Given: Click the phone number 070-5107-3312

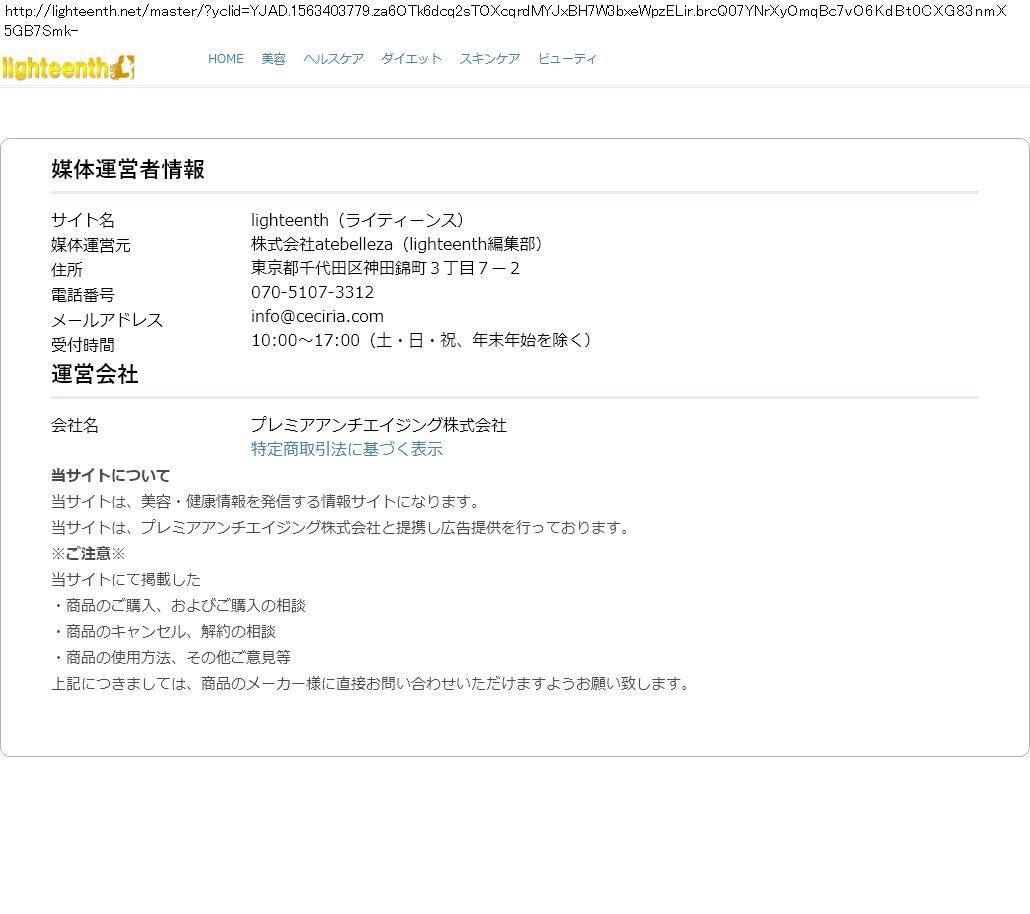Looking at the screenshot, I should coord(312,292).
